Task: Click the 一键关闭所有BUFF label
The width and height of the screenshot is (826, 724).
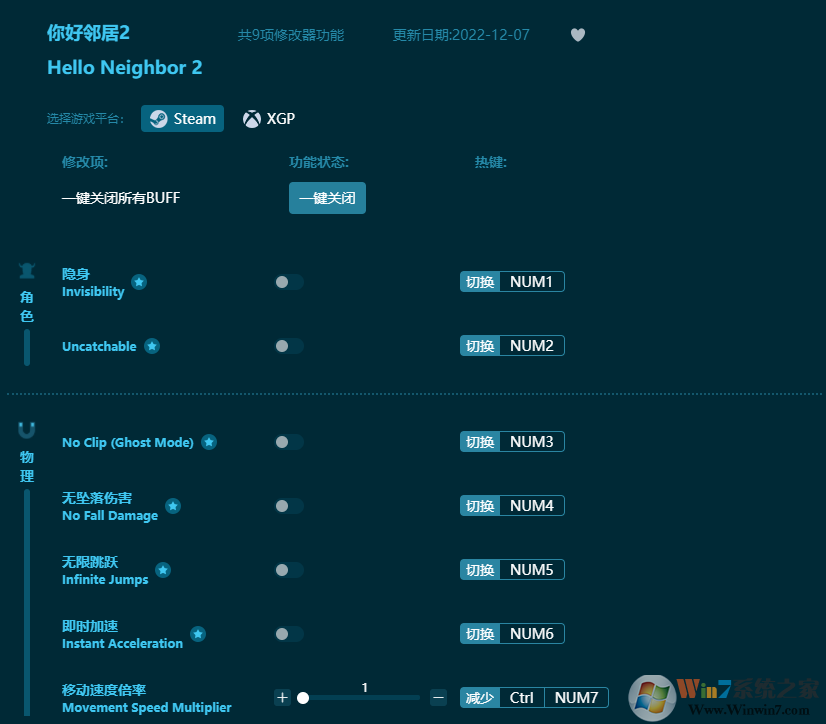Action: [x=121, y=198]
